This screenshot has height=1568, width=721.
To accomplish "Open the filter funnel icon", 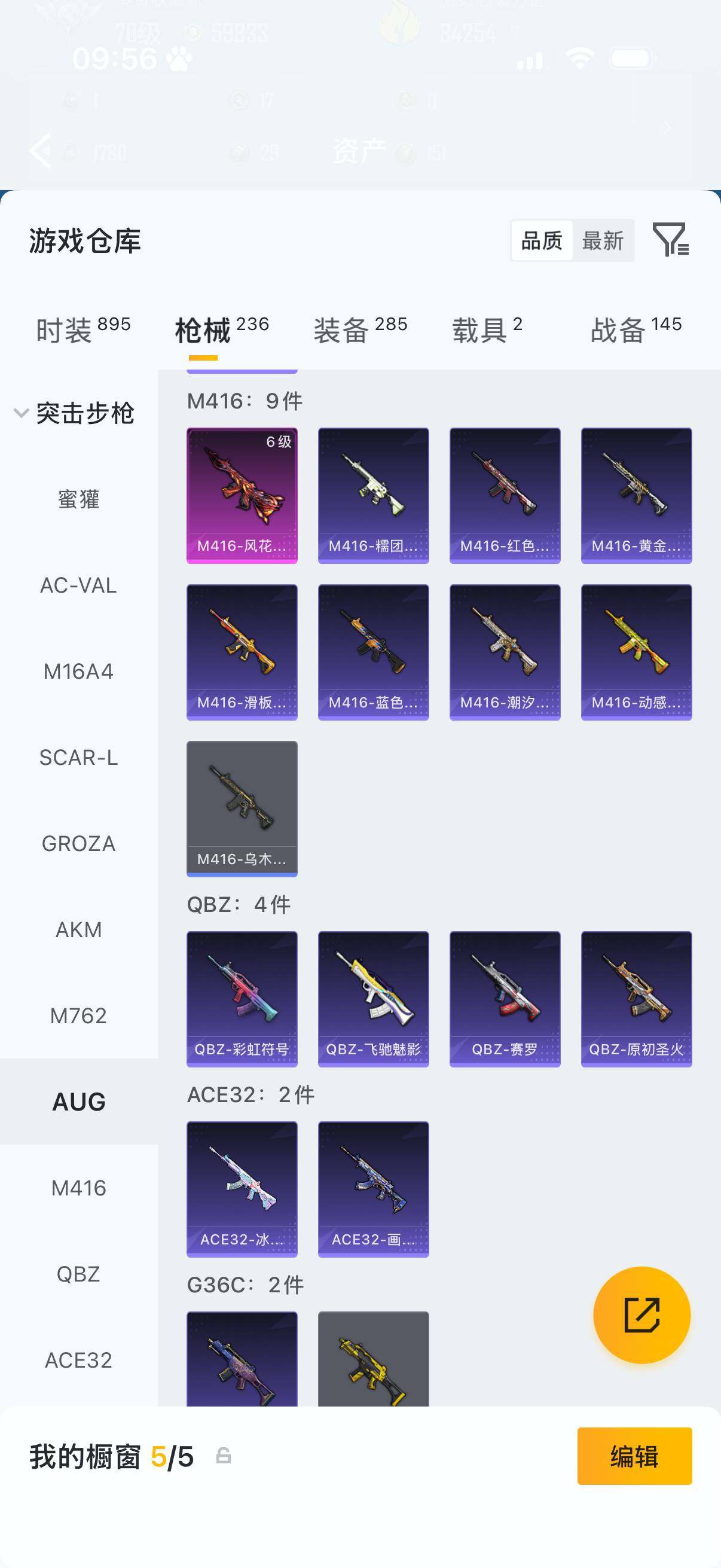I will [x=671, y=239].
